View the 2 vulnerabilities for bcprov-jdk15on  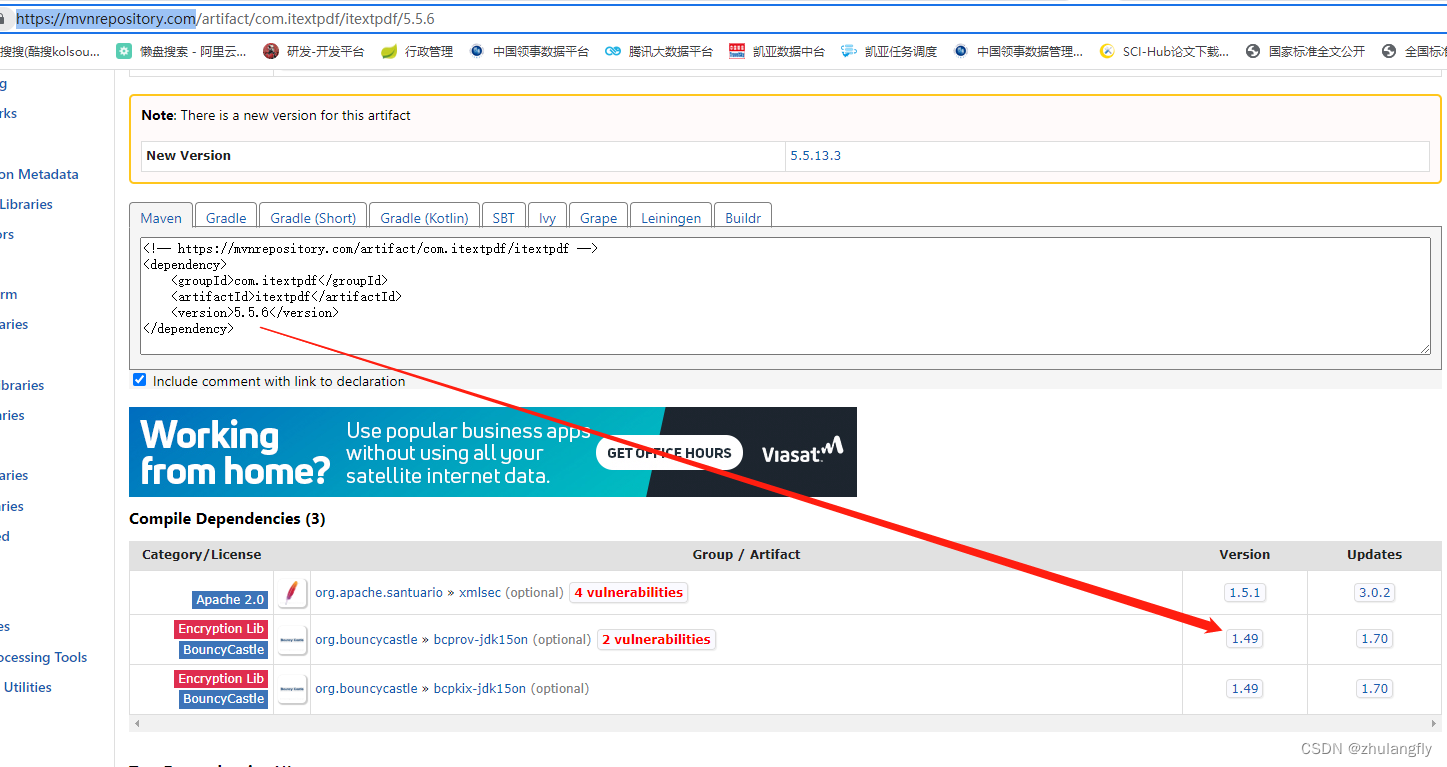click(x=656, y=639)
